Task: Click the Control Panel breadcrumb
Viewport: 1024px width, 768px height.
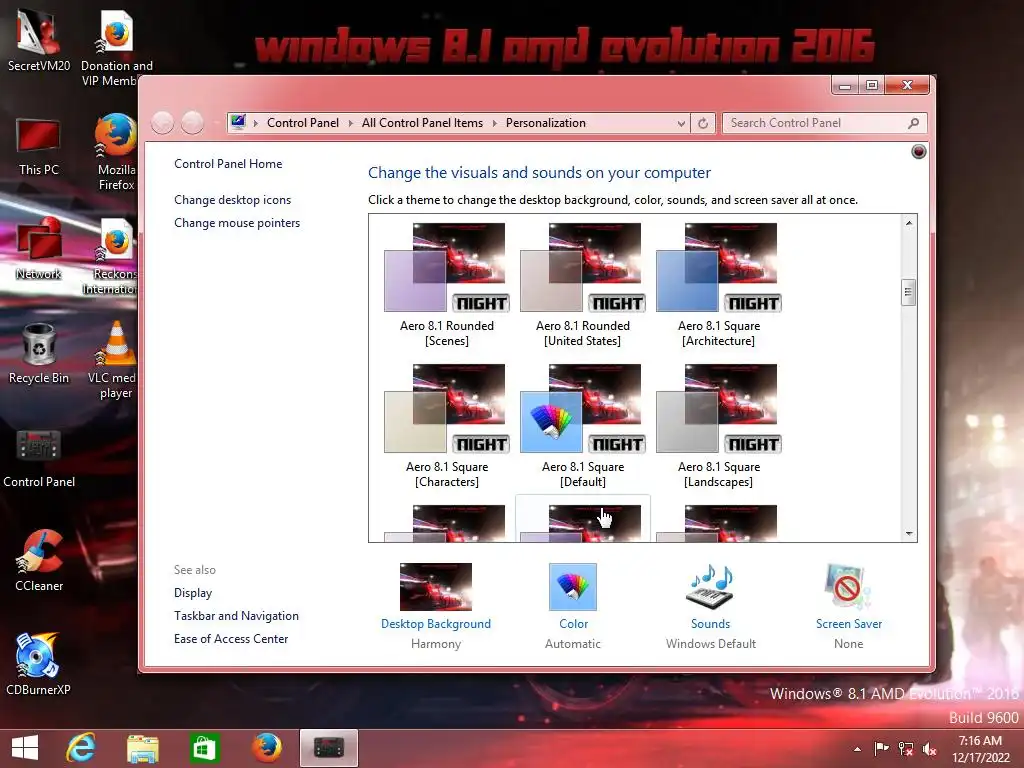Action: pyautogui.click(x=302, y=123)
